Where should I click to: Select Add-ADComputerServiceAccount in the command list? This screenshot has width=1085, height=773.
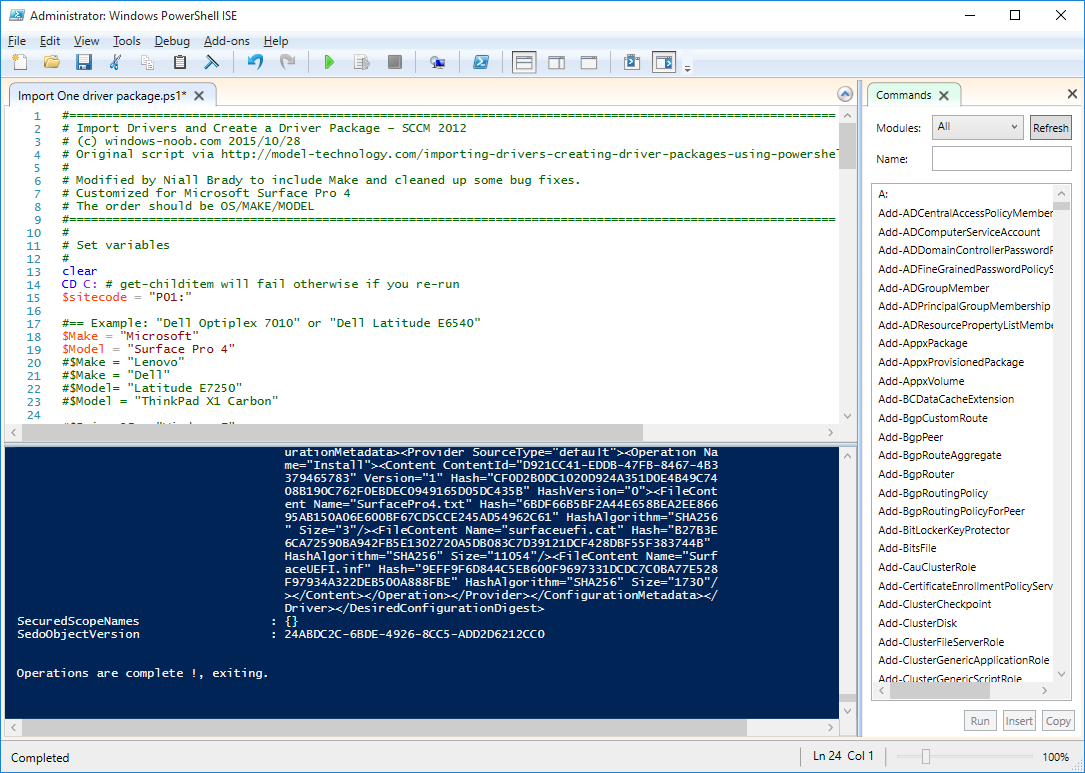(959, 232)
